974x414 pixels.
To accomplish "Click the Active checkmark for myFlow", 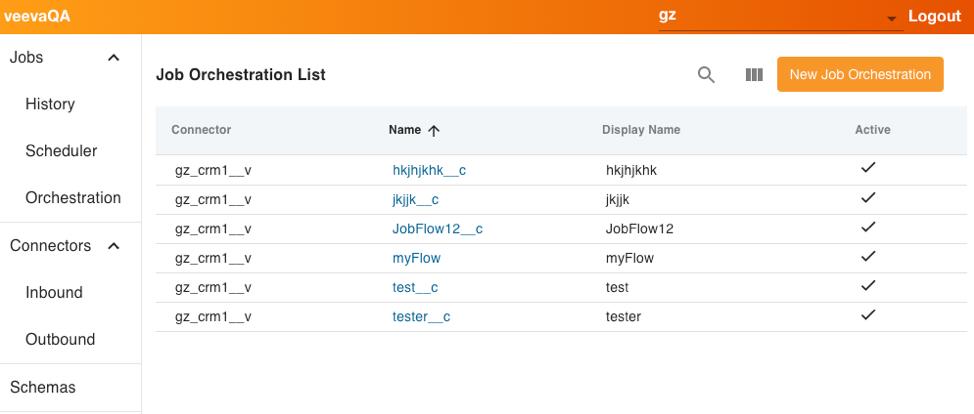I will pos(868,256).
